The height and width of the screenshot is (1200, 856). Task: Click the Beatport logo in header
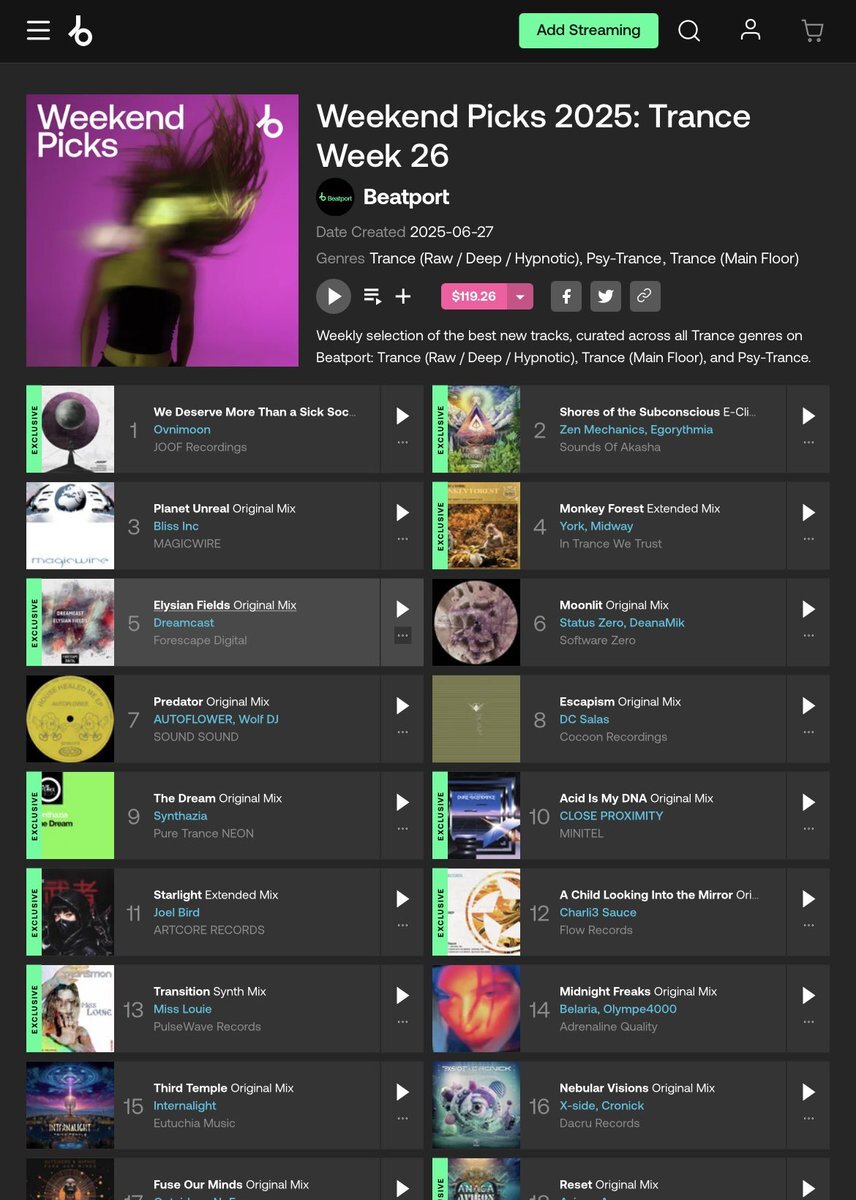coord(80,31)
